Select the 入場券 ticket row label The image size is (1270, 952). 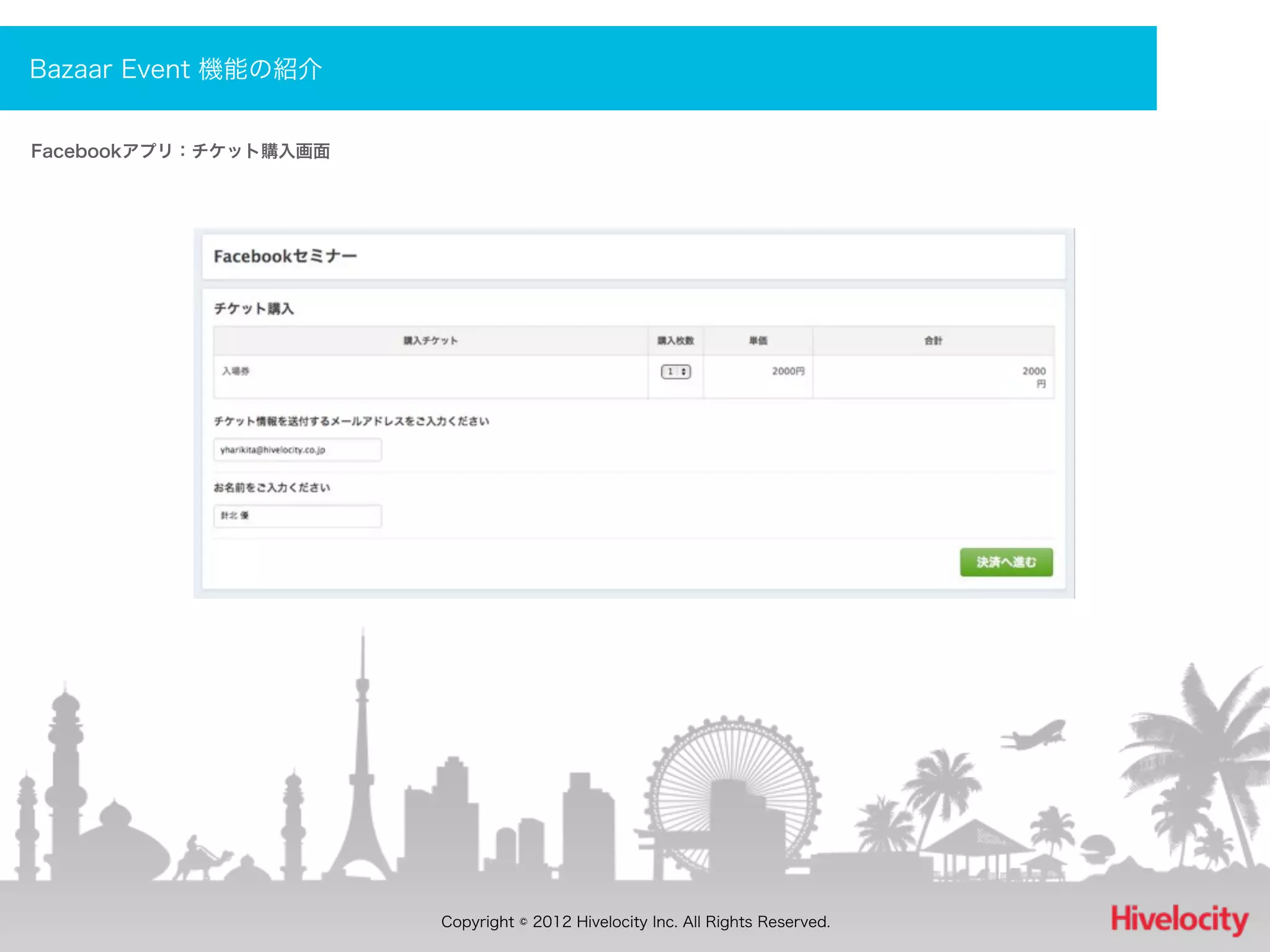(236, 371)
